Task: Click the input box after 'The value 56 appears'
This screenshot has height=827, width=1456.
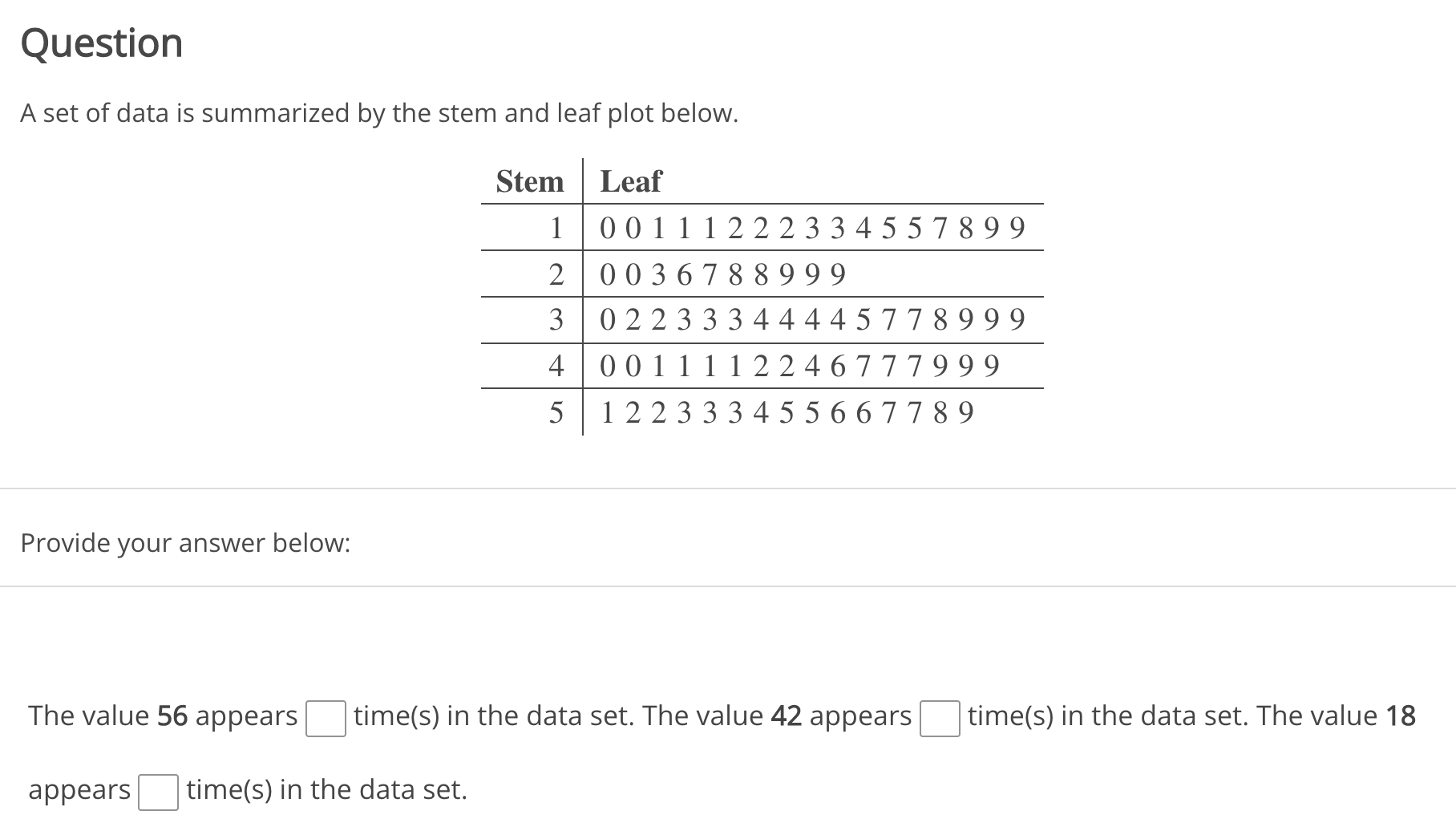Action: tap(326, 719)
